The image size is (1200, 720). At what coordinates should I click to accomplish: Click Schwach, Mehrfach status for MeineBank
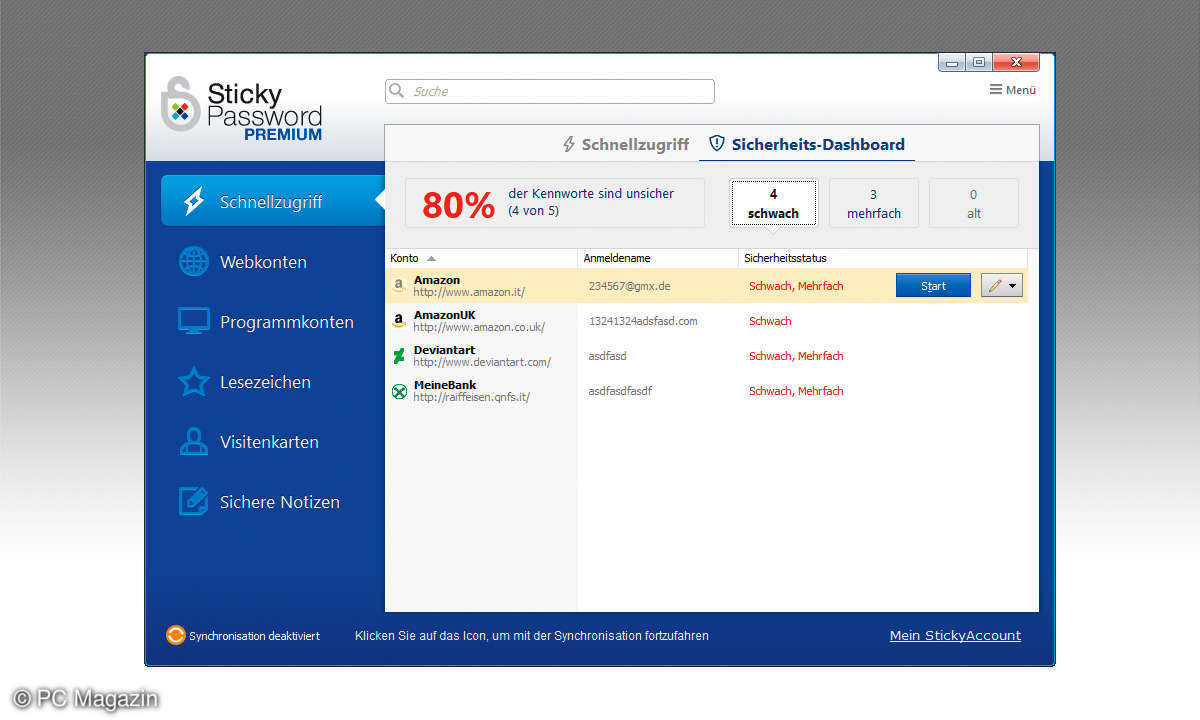click(x=796, y=391)
